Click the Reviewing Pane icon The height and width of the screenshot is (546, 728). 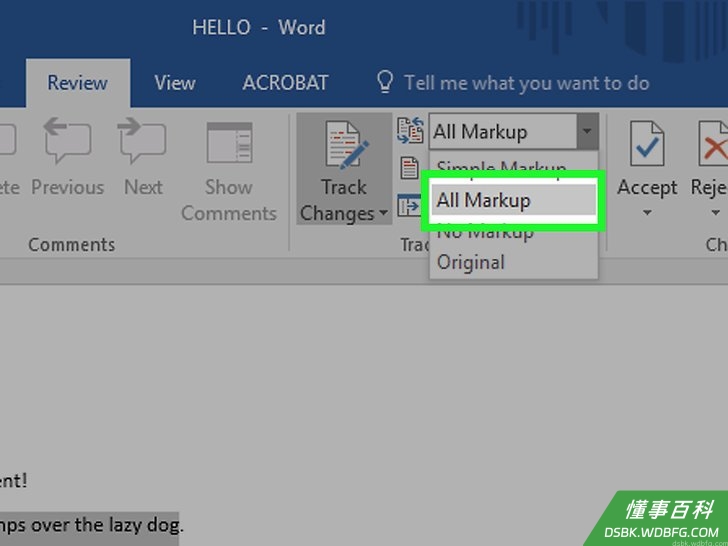coord(409,205)
